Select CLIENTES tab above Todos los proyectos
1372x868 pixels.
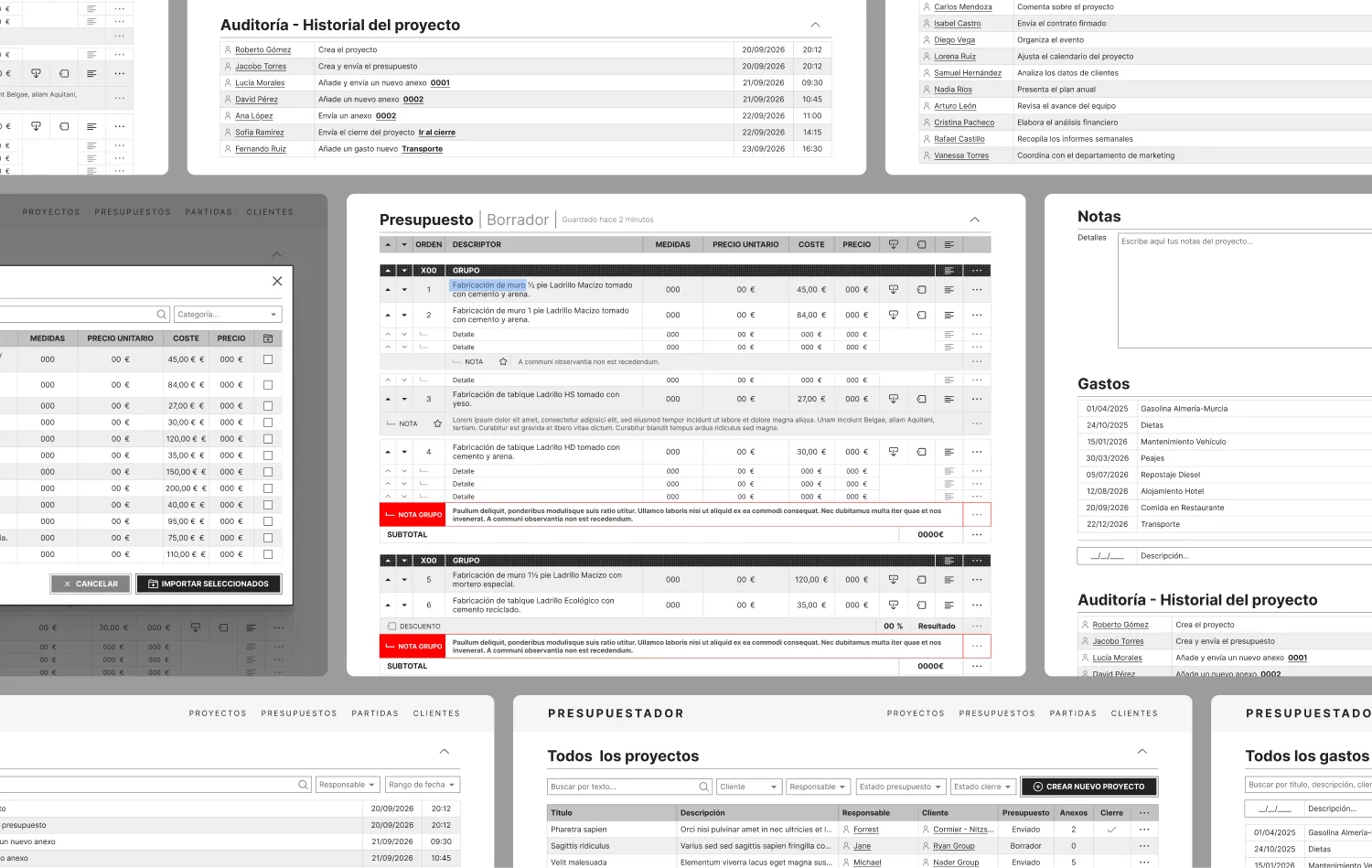coord(1134,713)
